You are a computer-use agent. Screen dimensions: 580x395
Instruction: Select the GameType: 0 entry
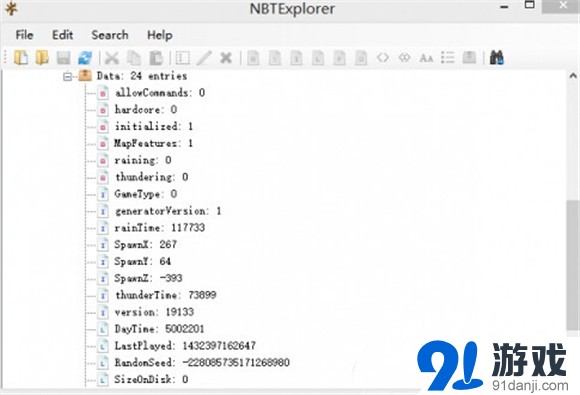(x=145, y=194)
